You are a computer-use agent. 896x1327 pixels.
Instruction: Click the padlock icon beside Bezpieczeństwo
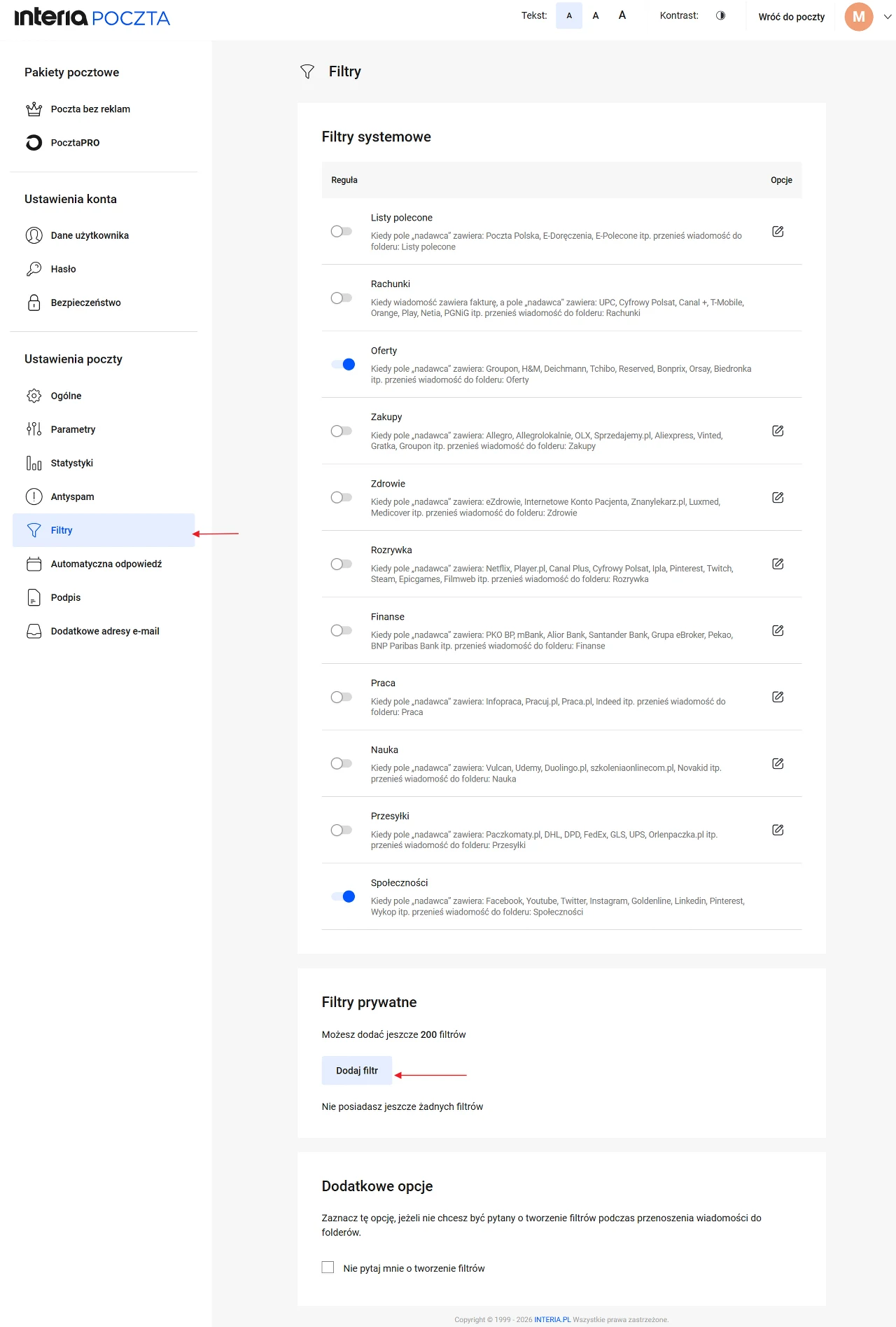(34, 303)
